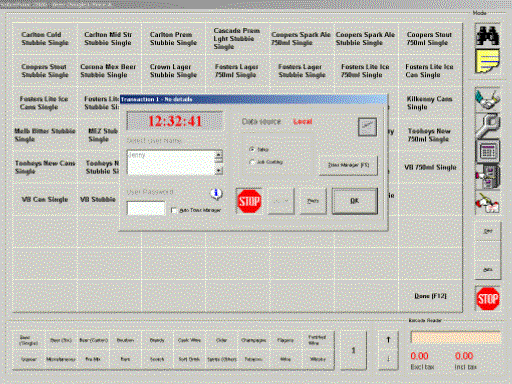Click the calculator icon in sidebar
The image size is (512, 384).
488,152
